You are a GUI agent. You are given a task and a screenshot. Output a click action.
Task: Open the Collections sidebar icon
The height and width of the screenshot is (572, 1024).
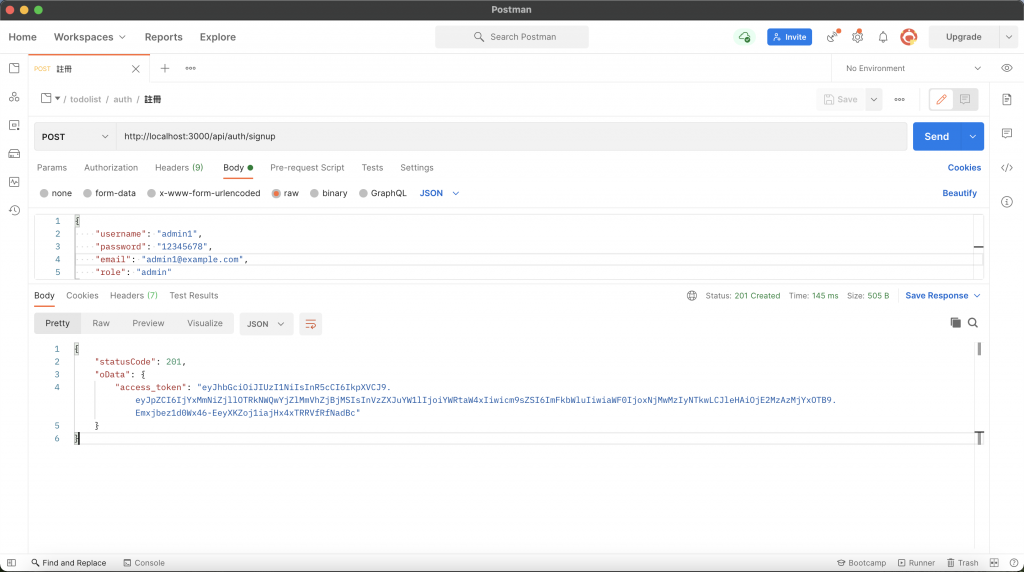coord(14,69)
